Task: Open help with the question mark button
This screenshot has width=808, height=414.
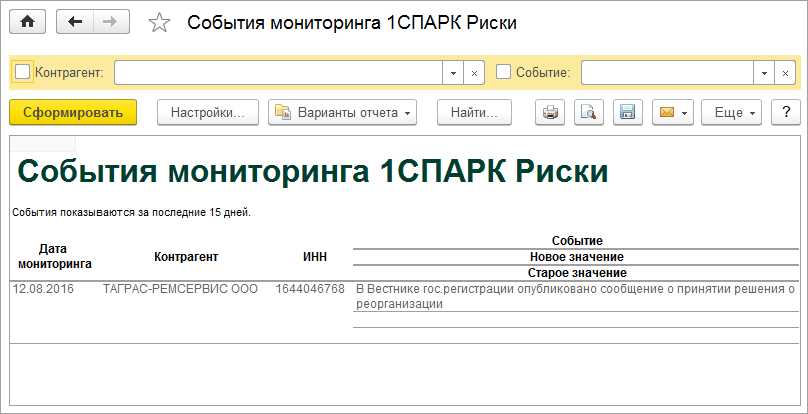Action: tap(785, 112)
